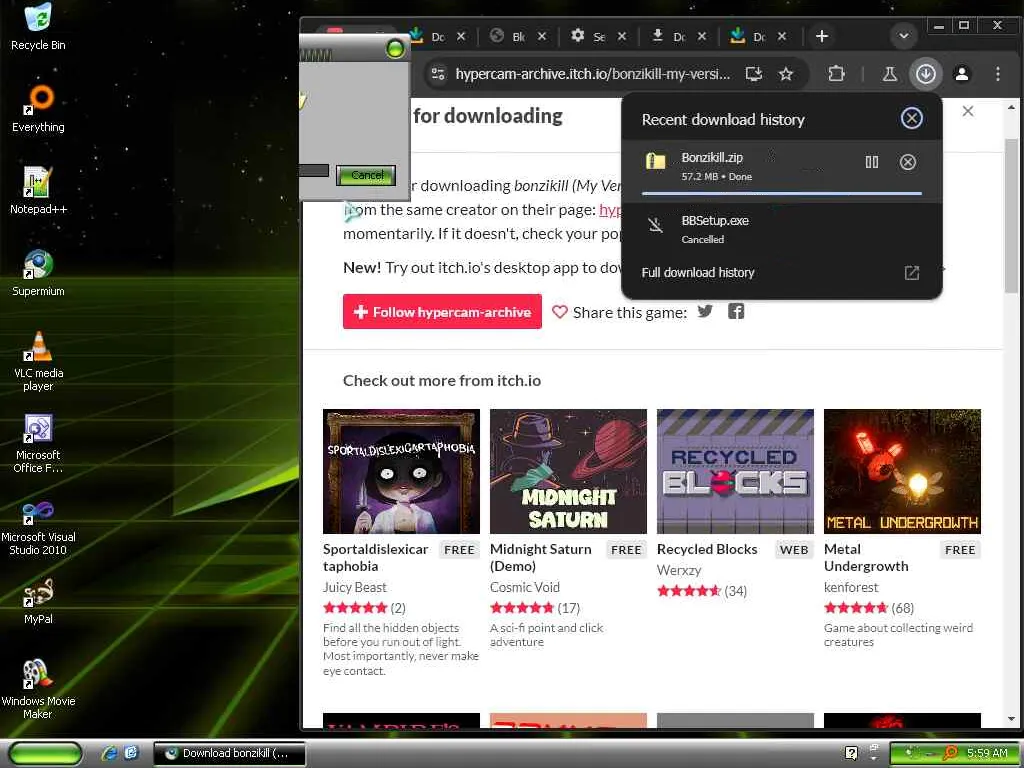Visit Werxzy author page

point(679,570)
